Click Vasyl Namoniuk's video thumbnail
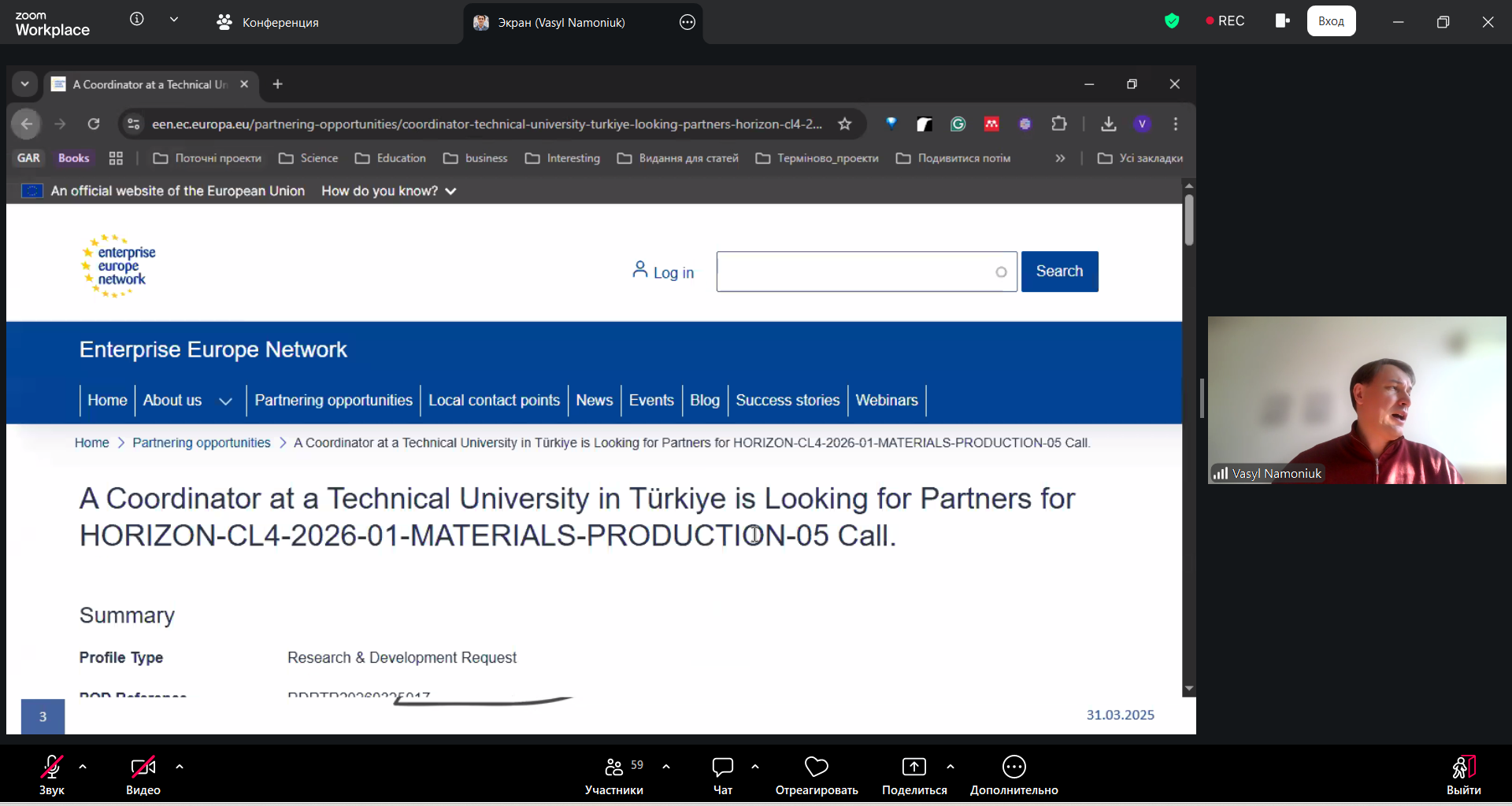The image size is (1512, 806). pyautogui.click(x=1356, y=400)
